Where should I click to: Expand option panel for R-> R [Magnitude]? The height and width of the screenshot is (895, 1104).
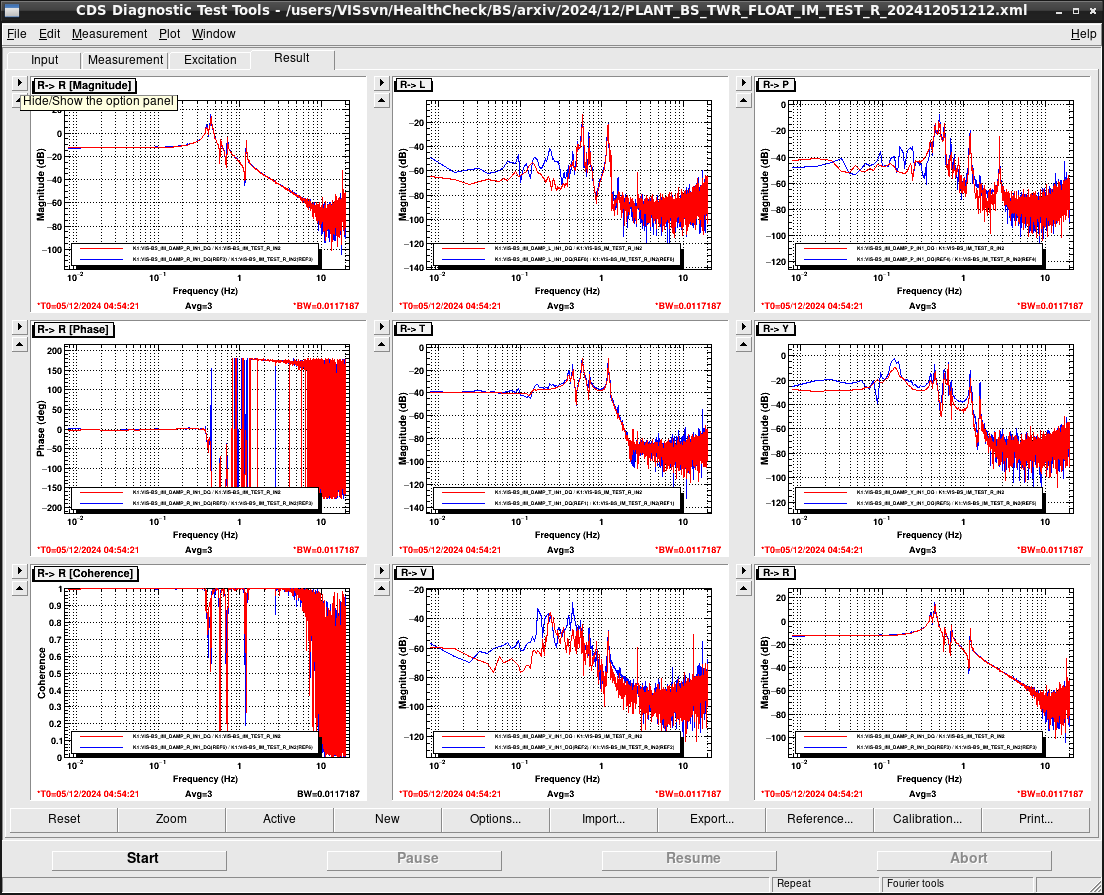coord(20,83)
